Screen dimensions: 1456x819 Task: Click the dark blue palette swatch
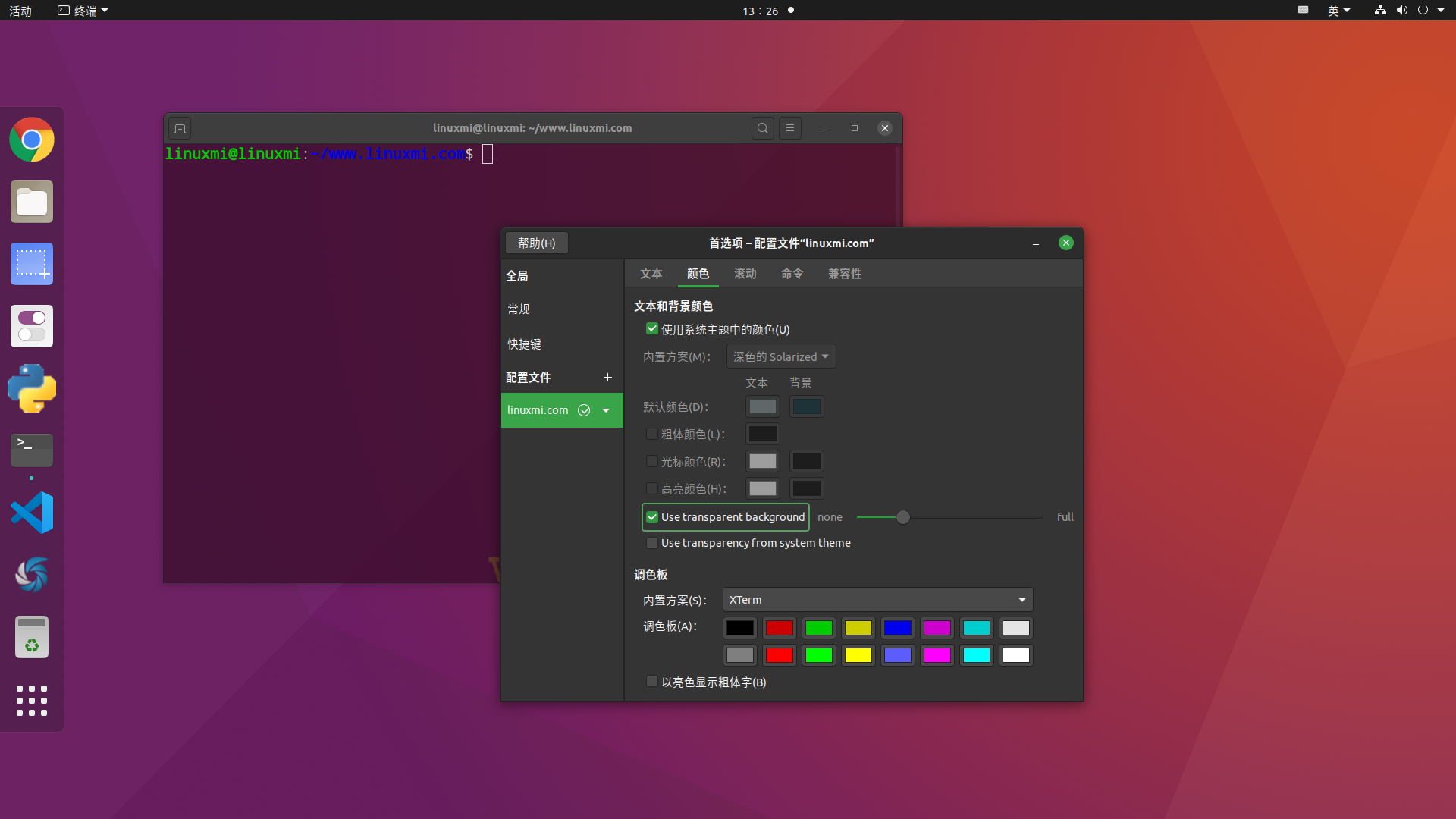coord(898,628)
